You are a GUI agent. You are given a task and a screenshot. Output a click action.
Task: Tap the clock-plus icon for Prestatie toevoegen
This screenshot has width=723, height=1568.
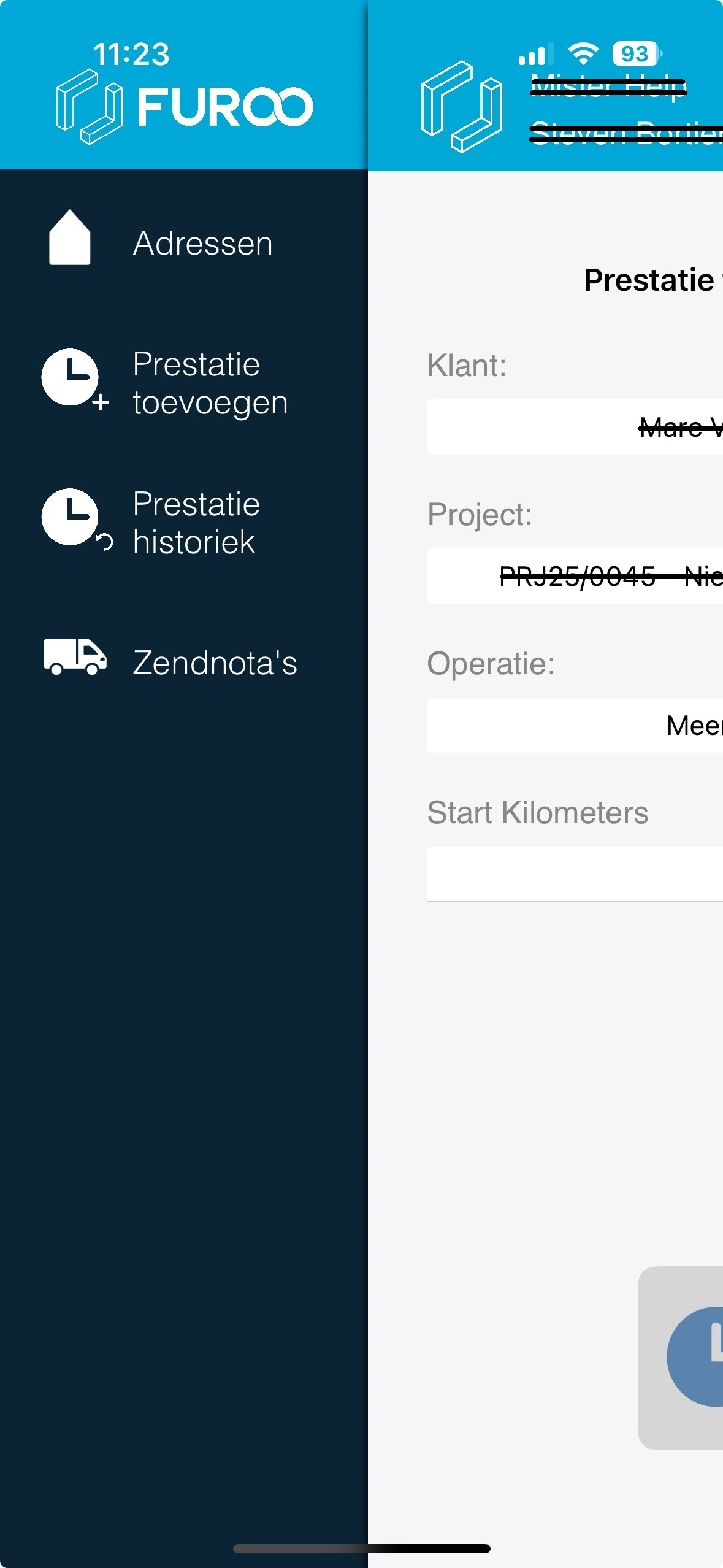coord(75,379)
